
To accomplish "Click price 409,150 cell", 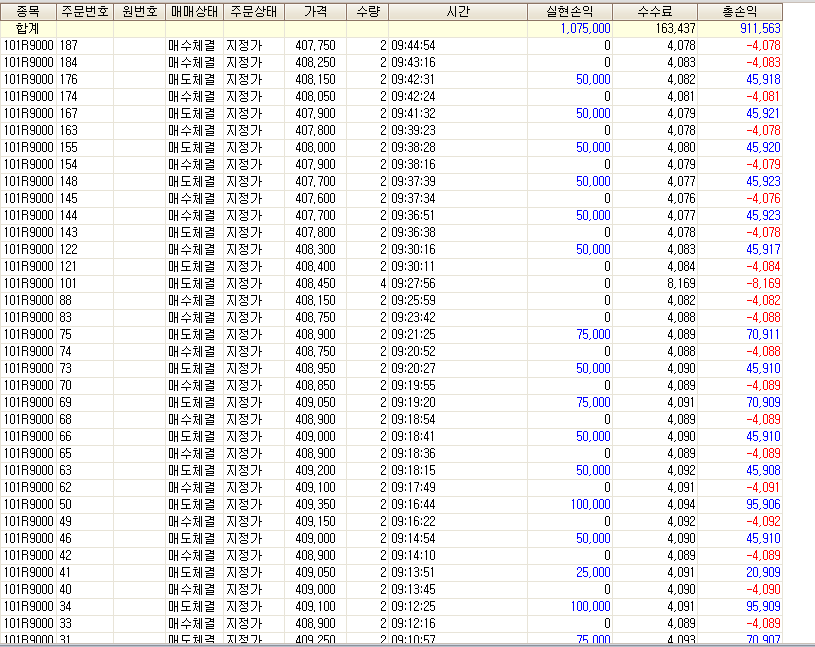I will pyautogui.click(x=316, y=522).
